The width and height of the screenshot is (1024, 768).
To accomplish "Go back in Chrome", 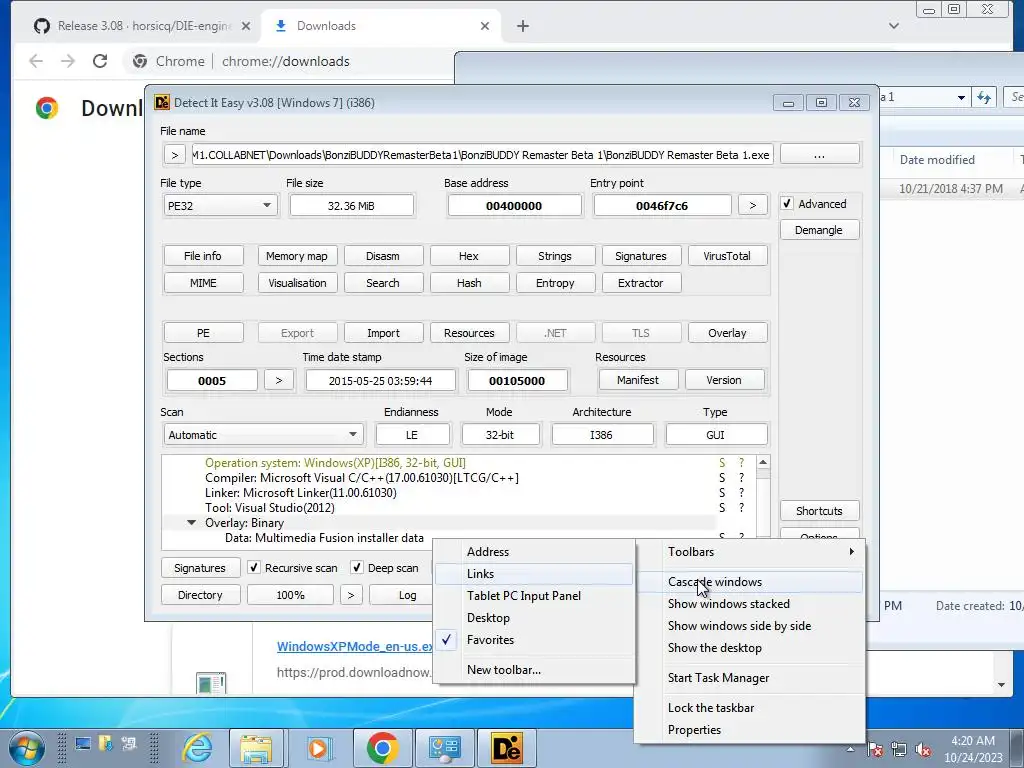I will pyautogui.click(x=36, y=61).
